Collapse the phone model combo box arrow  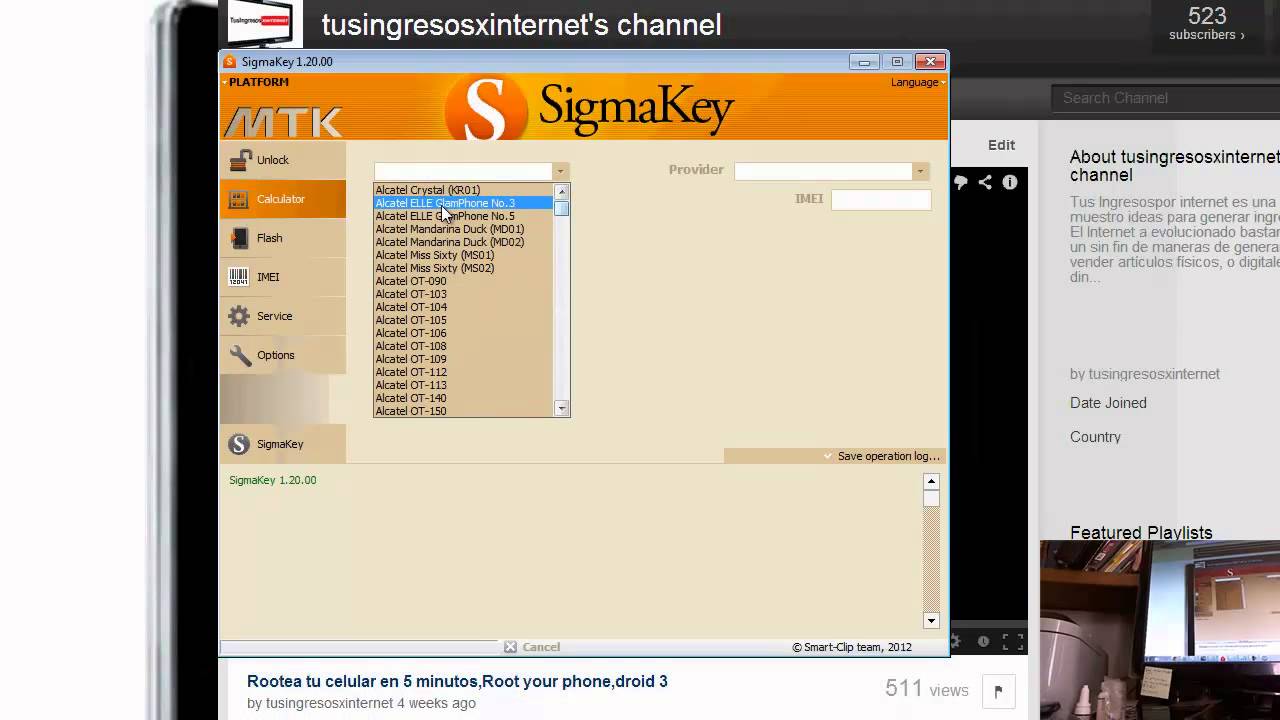click(560, 171)
